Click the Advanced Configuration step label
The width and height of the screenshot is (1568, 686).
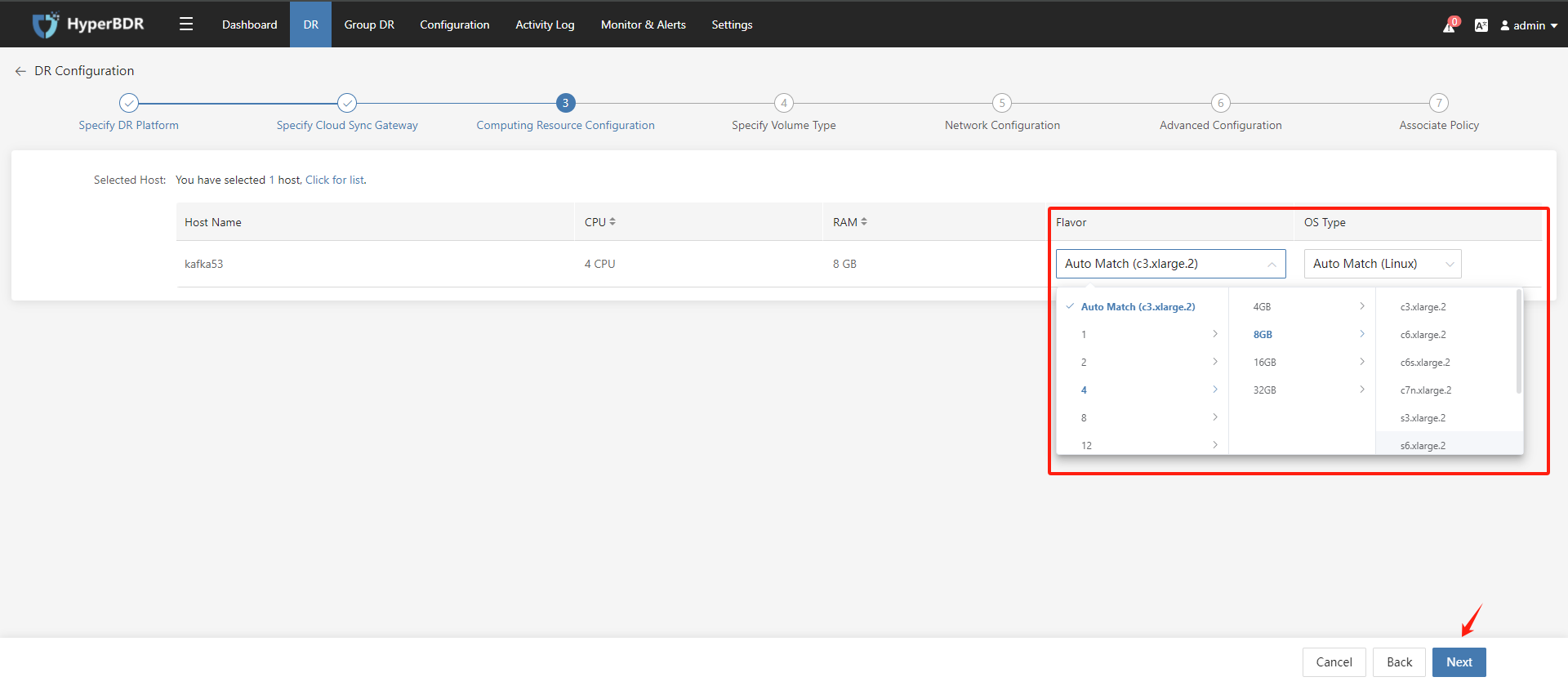tap(1221, 125)
